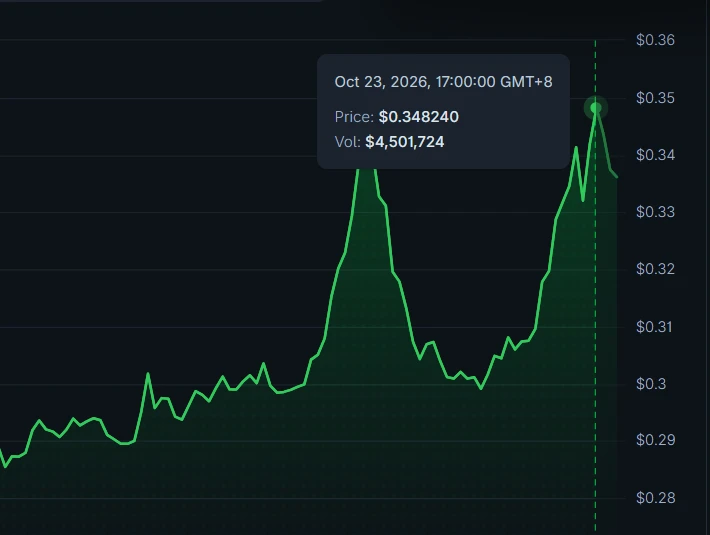Click the $0.3 axis label
The height and width of the screenshot is (535, 710).
coord(651,384)
